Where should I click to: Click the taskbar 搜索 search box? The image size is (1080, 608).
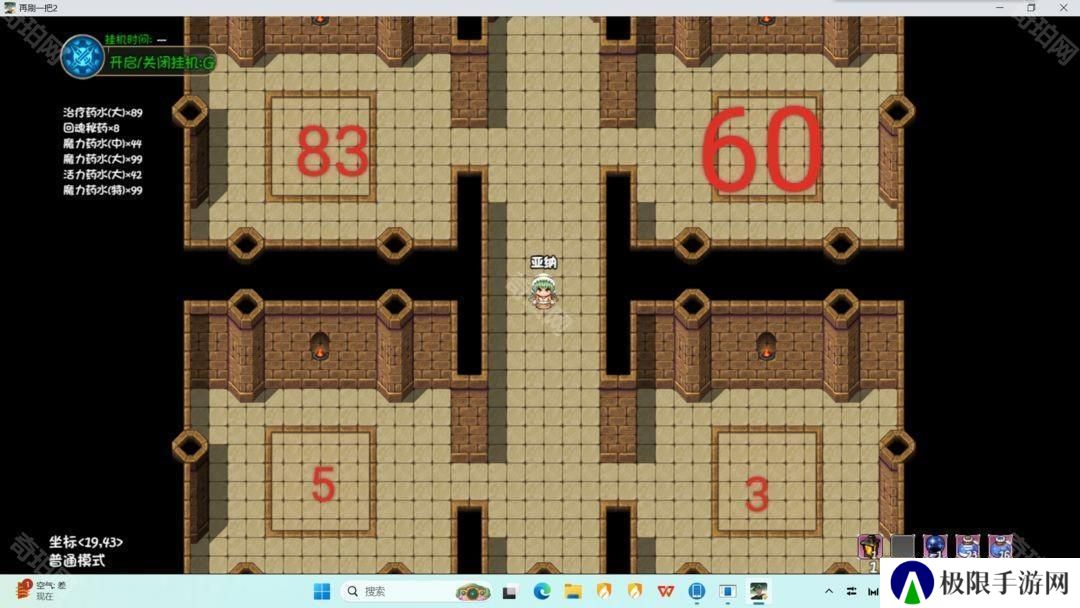(x=416, y=591)
